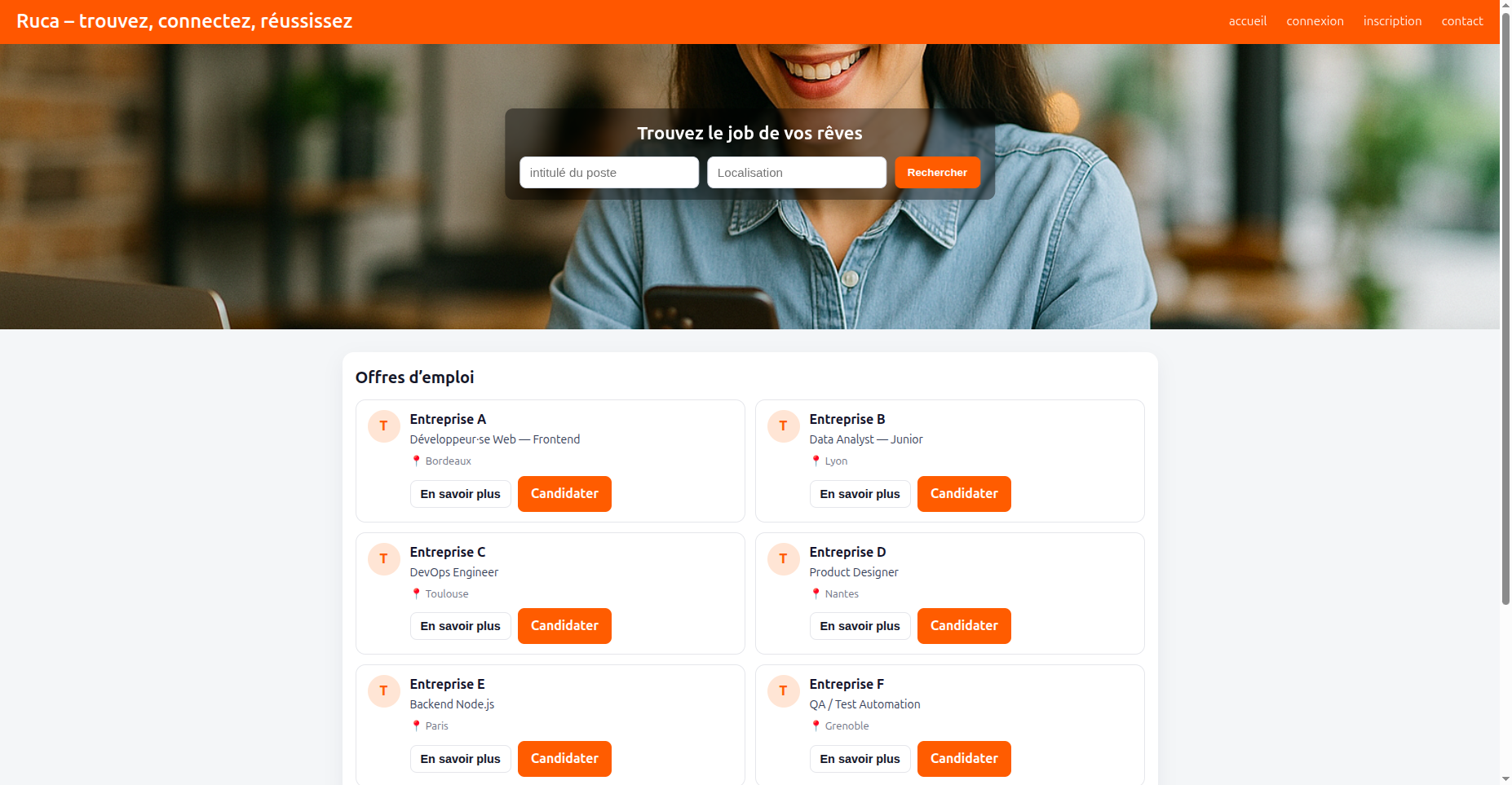1512x785 pixels.
Task: Go to the connexion page
Action: [1315, 21]
